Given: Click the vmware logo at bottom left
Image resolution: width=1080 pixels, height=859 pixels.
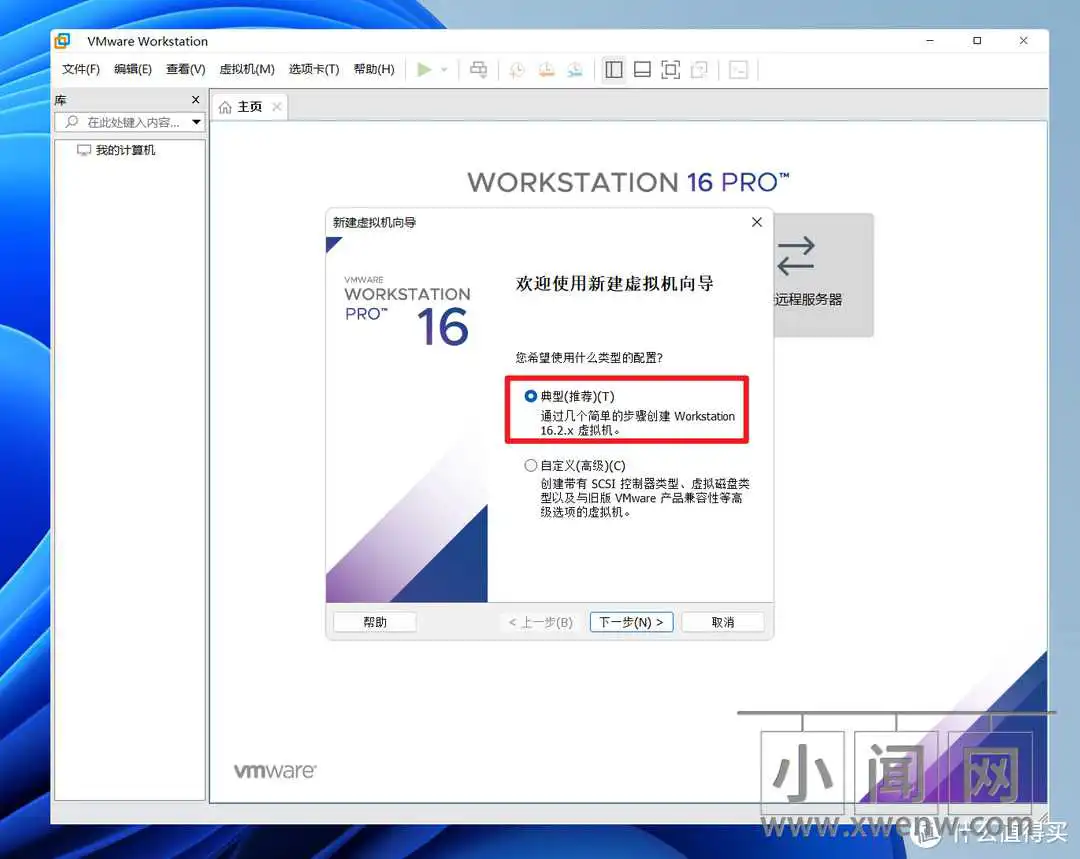Looking at the screenshot, I should tap(275, 771).
